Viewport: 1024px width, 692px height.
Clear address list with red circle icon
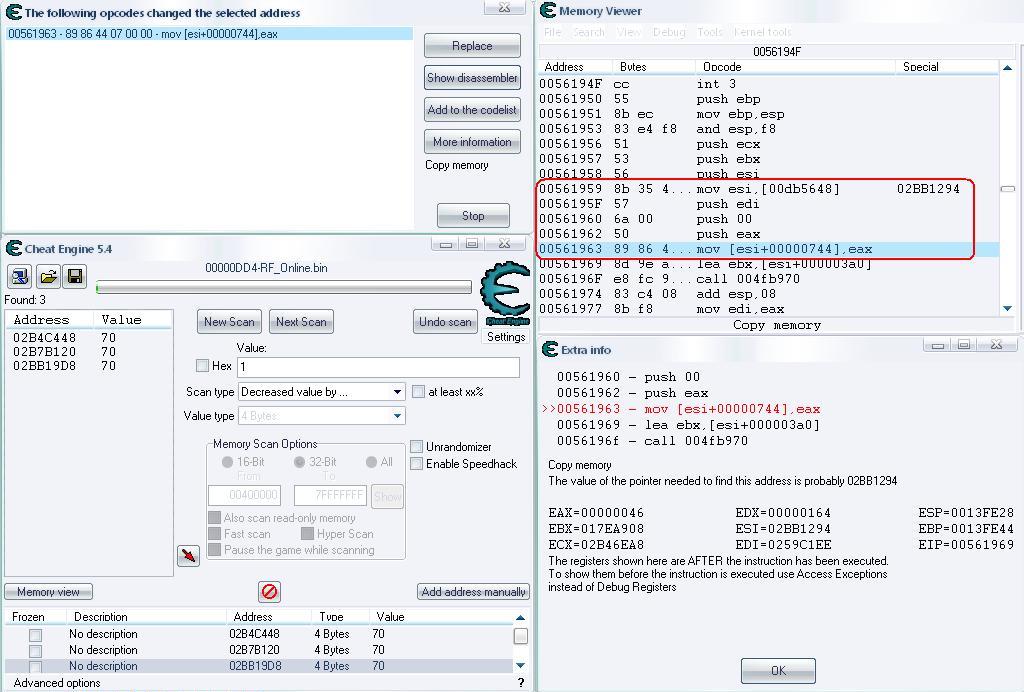(x=269, y=592)
